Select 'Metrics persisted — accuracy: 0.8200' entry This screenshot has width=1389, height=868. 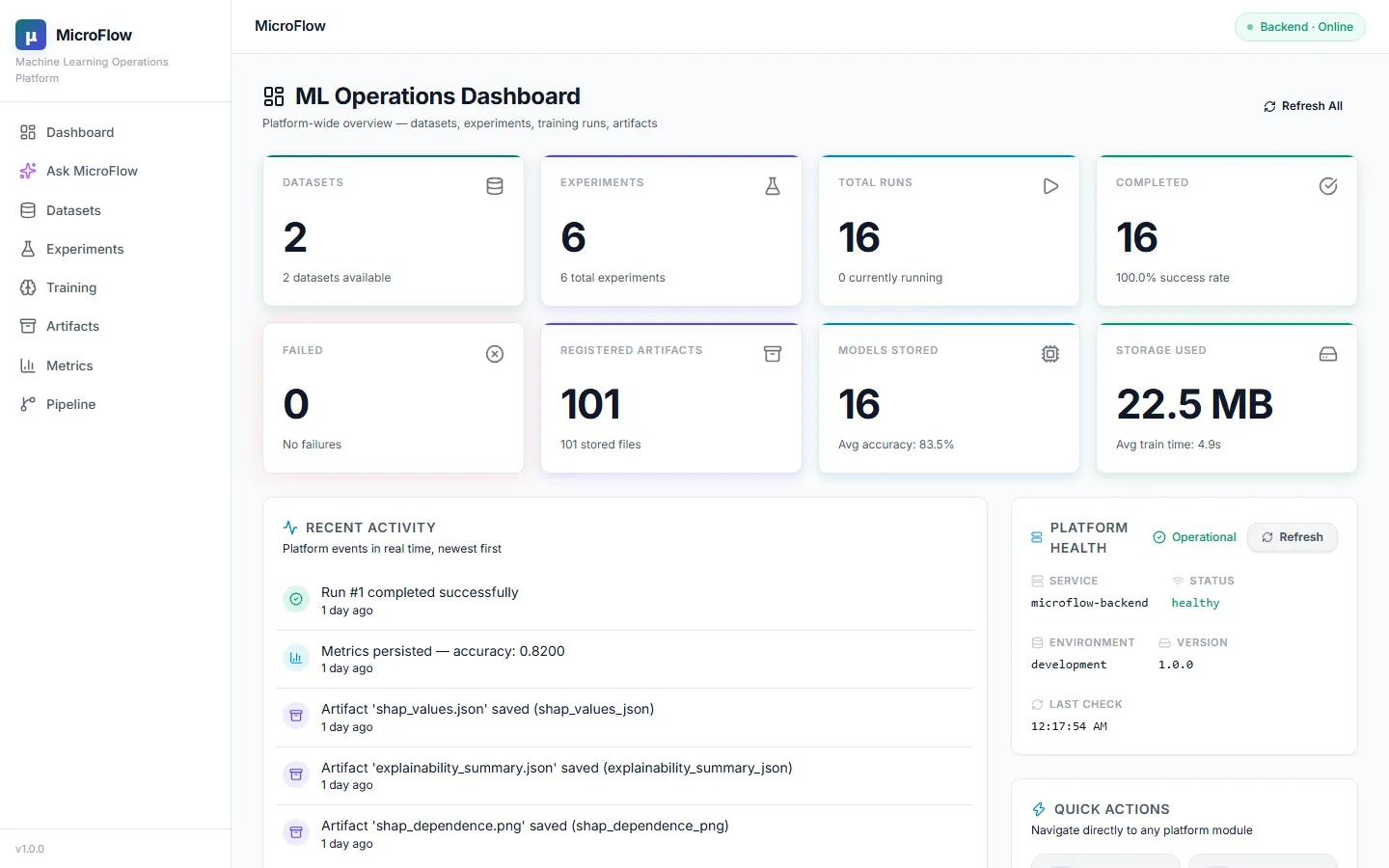[443, 651]
